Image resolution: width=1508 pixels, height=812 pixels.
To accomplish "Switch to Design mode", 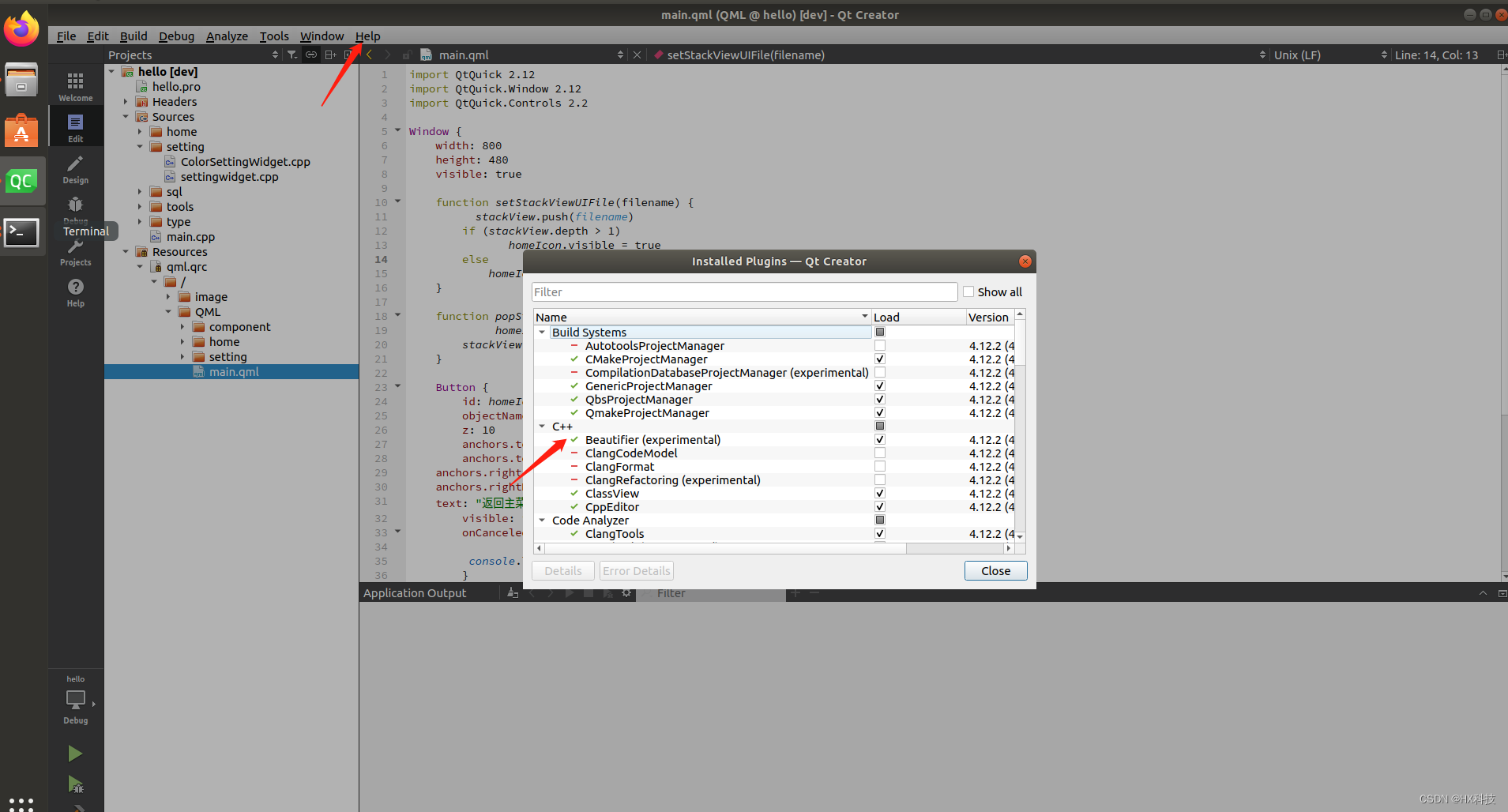I will (75, 168).
